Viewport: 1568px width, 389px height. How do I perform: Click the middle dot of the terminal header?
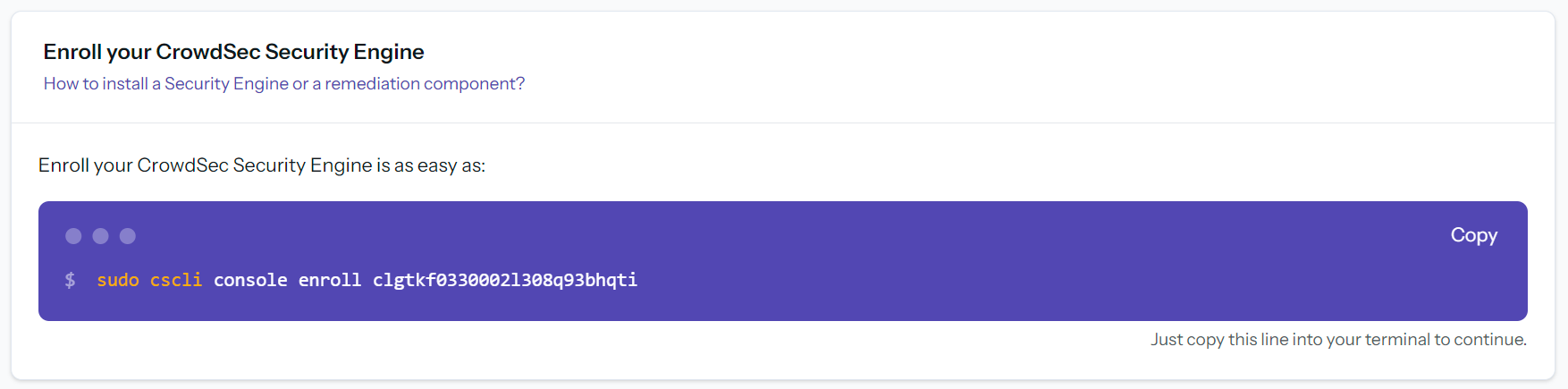(101, 236)
